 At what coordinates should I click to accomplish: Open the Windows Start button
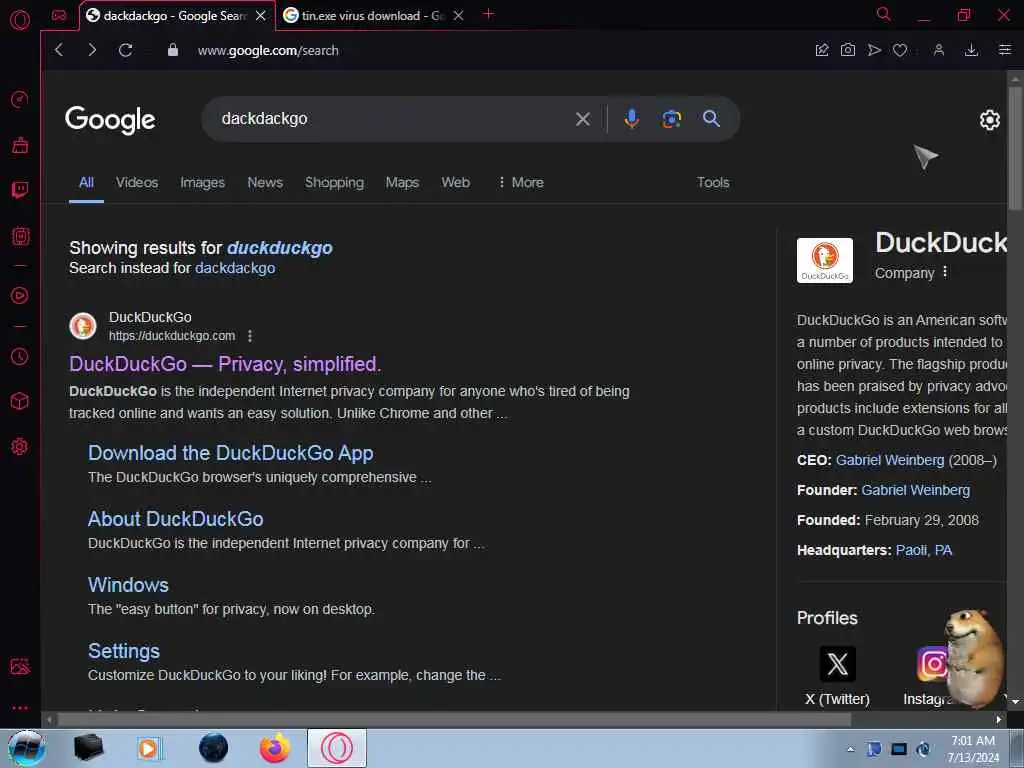click(x=26, y=748)
